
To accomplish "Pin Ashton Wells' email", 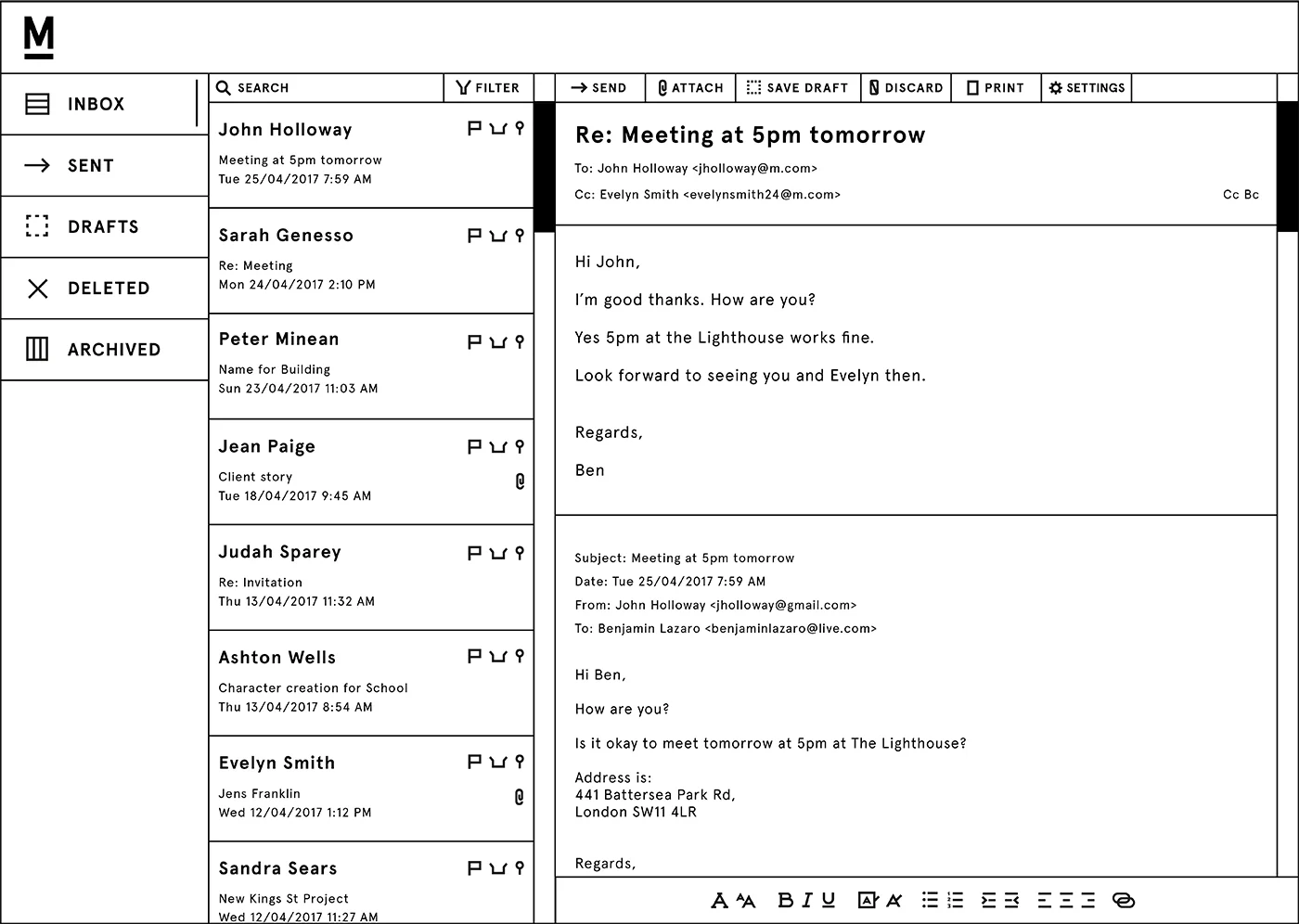I will [520, 656].
